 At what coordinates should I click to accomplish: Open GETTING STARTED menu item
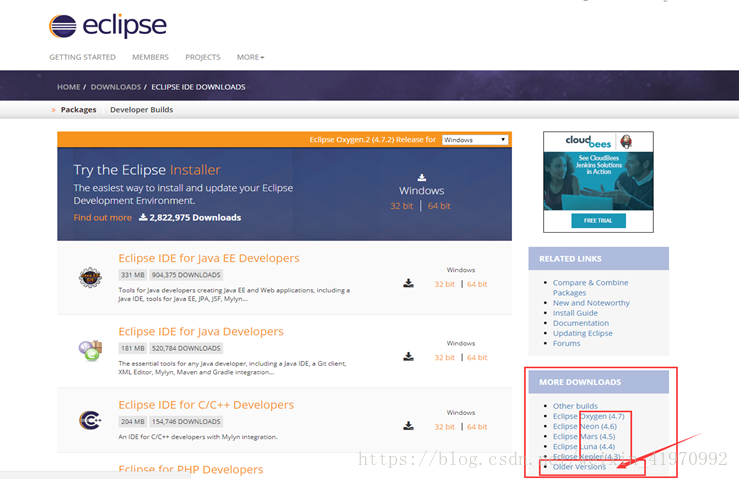pyautogui.click(x=82, y=57)
